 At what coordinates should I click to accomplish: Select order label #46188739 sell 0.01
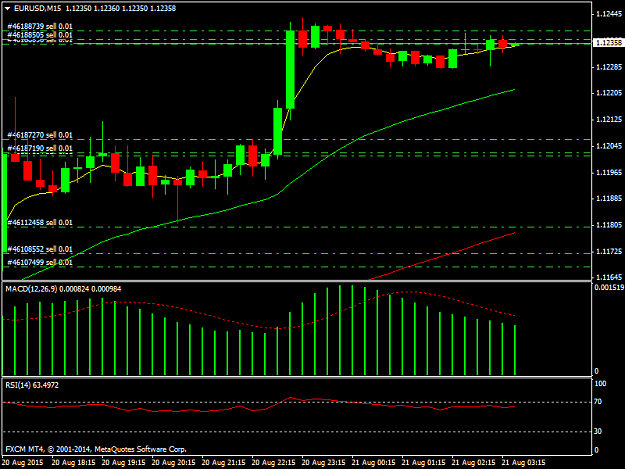[x=40, y=26]
